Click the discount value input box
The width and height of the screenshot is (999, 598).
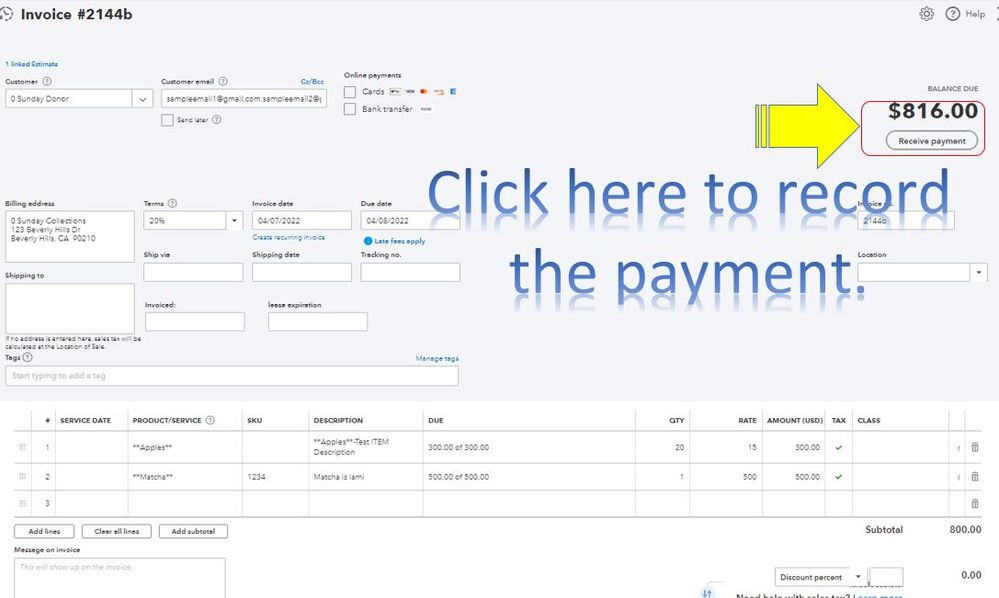point(886,577)
